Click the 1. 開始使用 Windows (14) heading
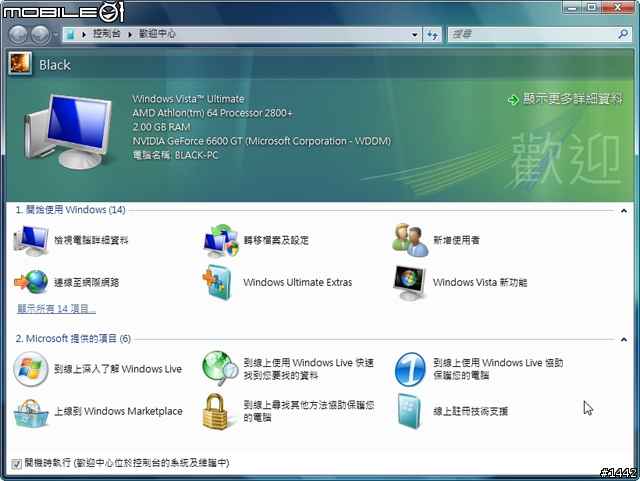The height and width of the screenshot is (481, 640). click(x=70, y=210)
